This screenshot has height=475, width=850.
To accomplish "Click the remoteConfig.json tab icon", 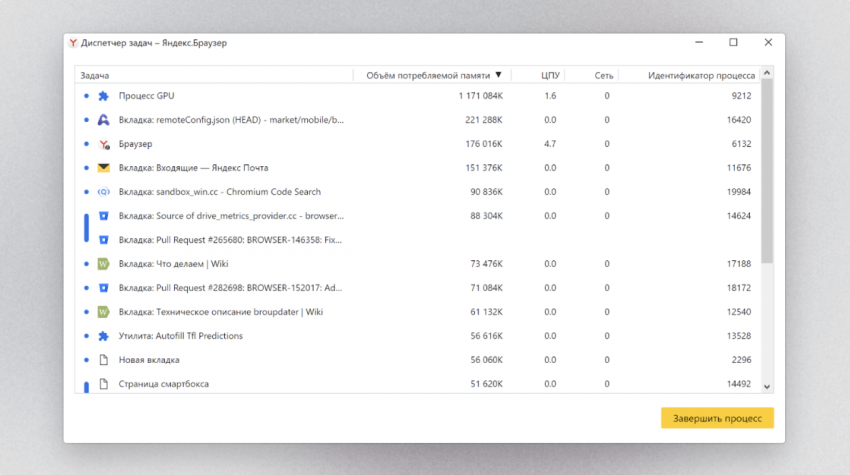I will pyautogui.click(x=103, y=120).
